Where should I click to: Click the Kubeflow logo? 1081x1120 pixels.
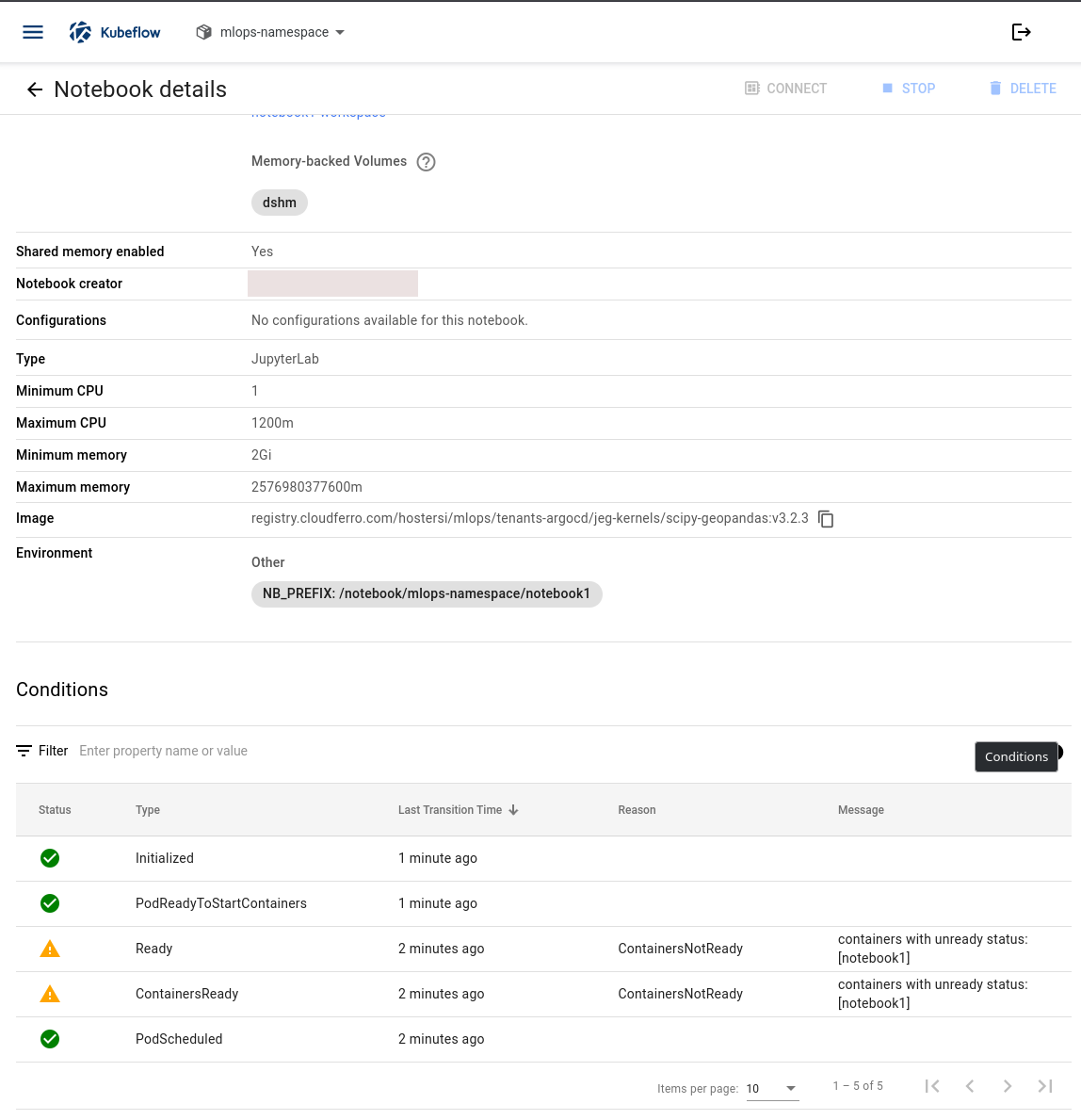(115, 32)
